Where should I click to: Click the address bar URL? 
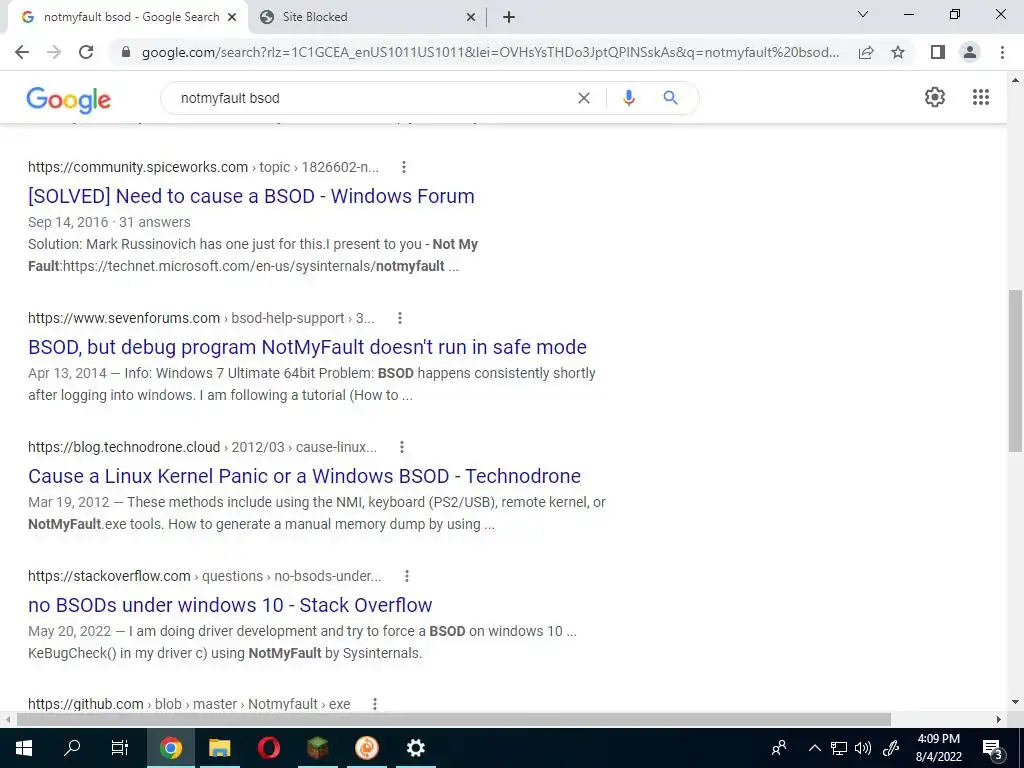point(490,52)
